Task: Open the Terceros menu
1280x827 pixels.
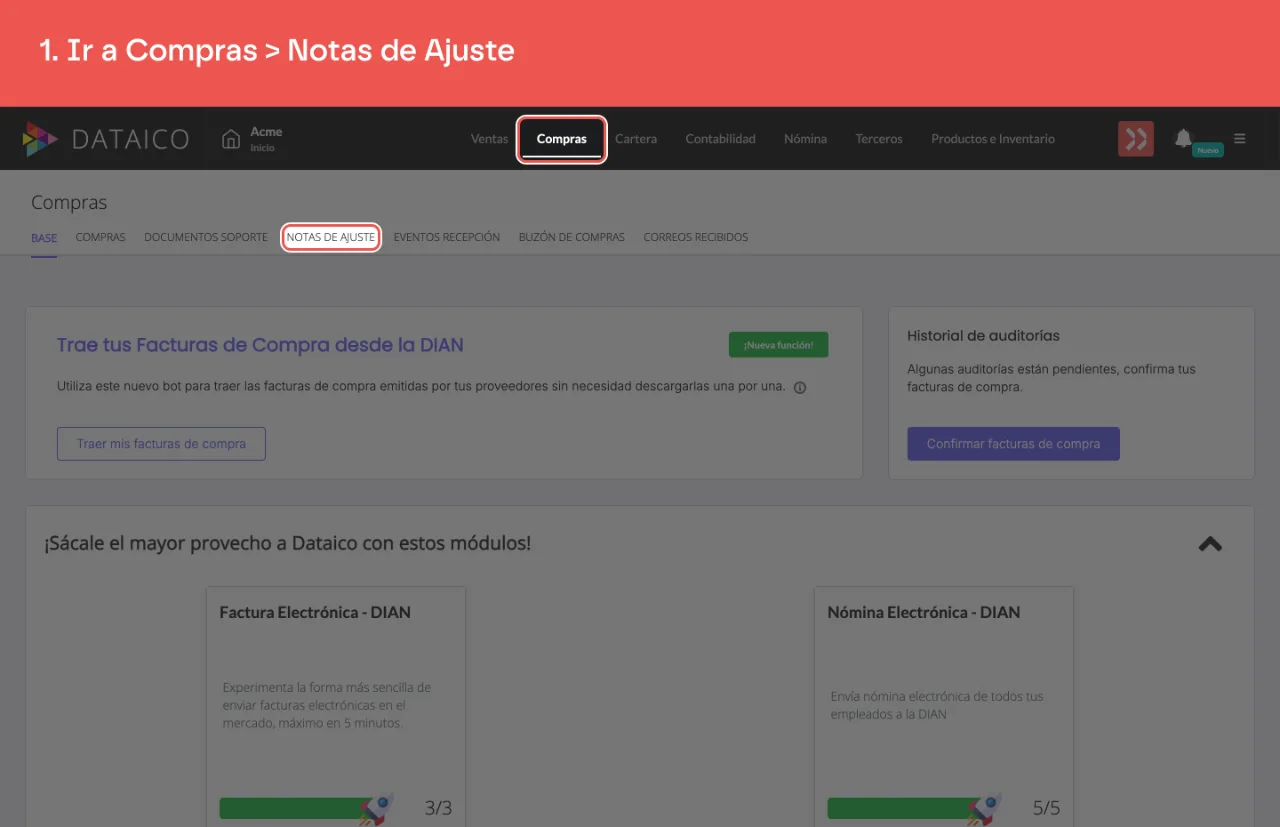Action: [879, 139]
